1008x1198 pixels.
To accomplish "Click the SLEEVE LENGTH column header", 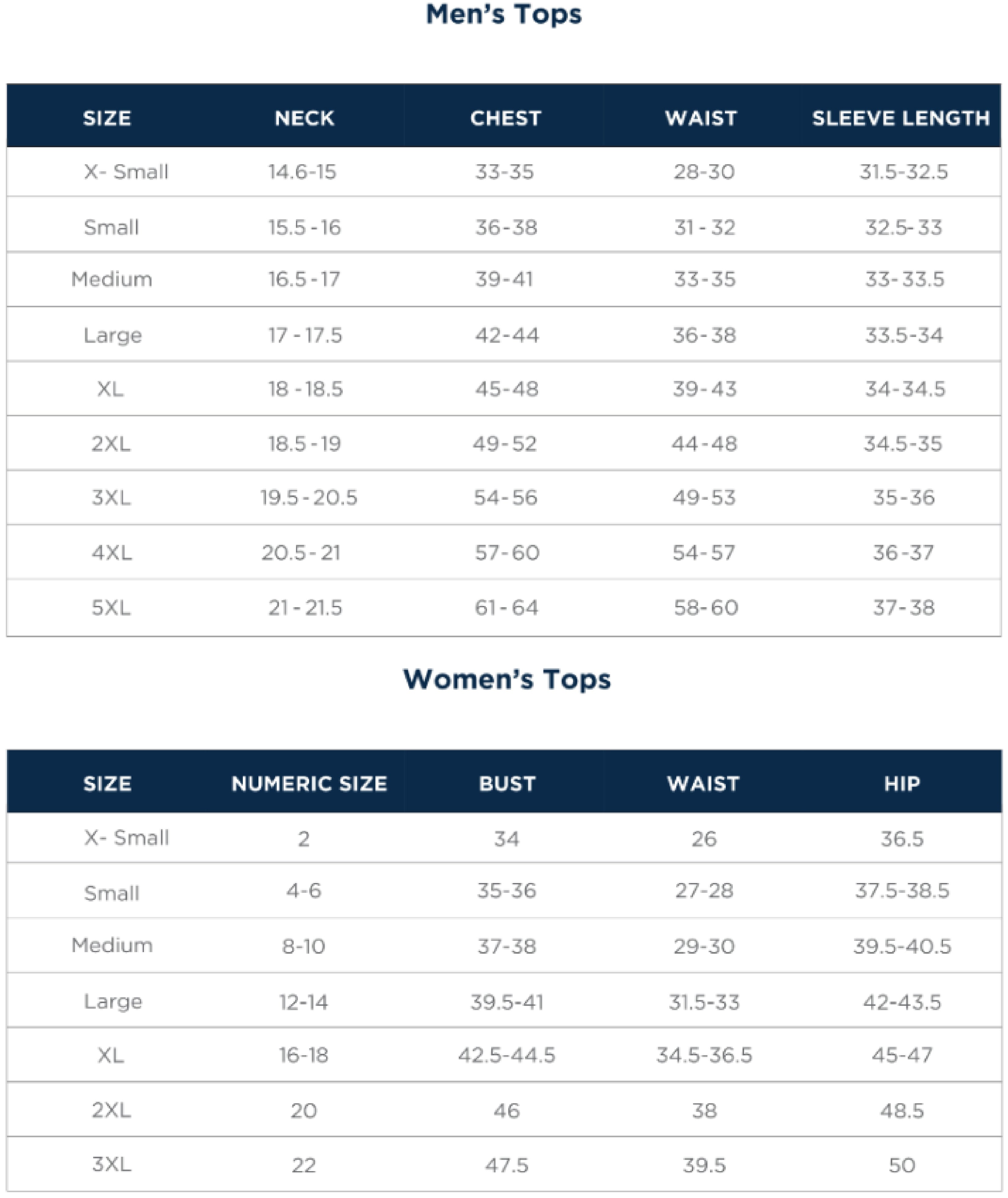I will 900,118.
